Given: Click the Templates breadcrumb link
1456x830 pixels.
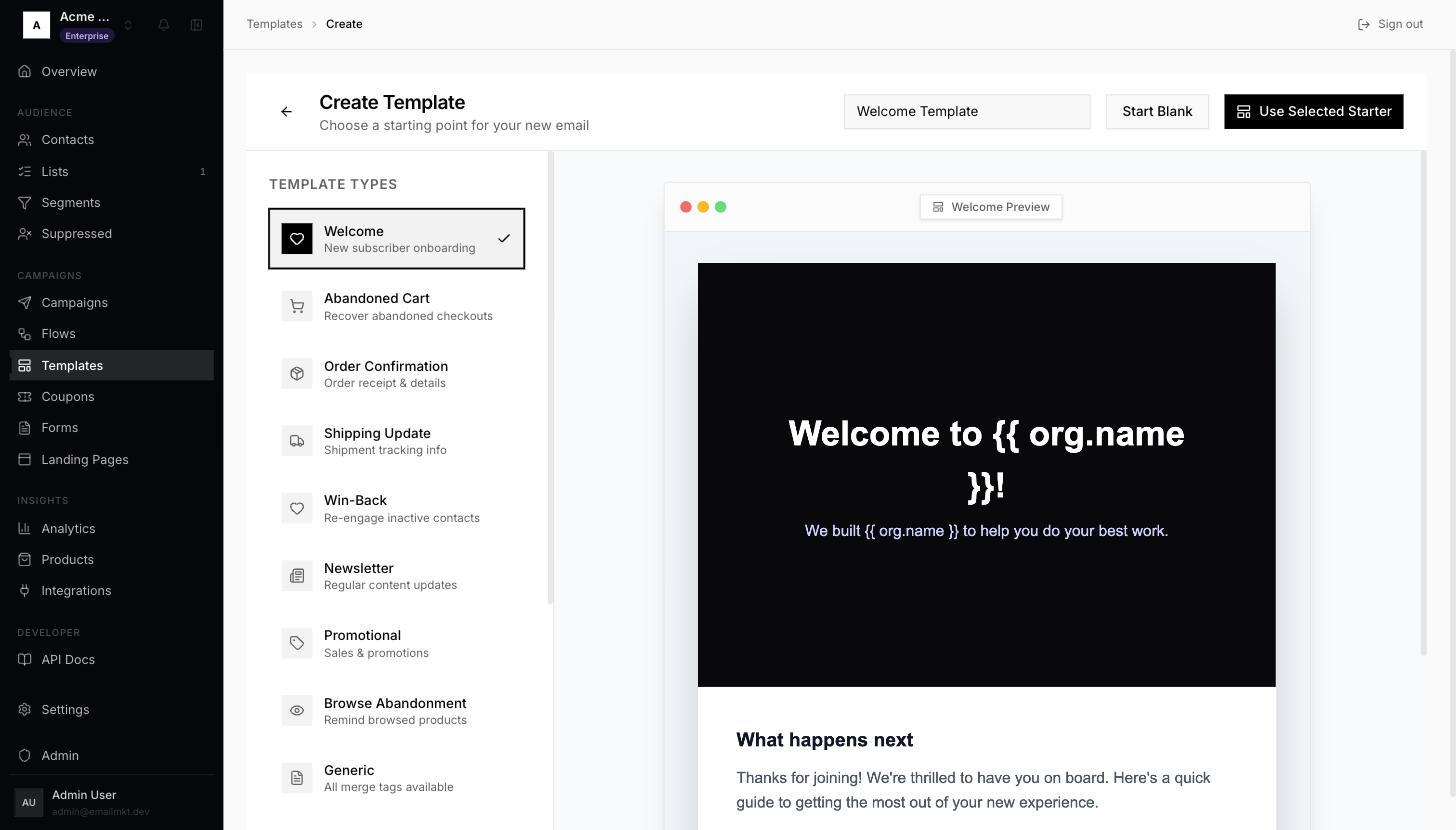Looking at the screenshot, I should [275, 24].
